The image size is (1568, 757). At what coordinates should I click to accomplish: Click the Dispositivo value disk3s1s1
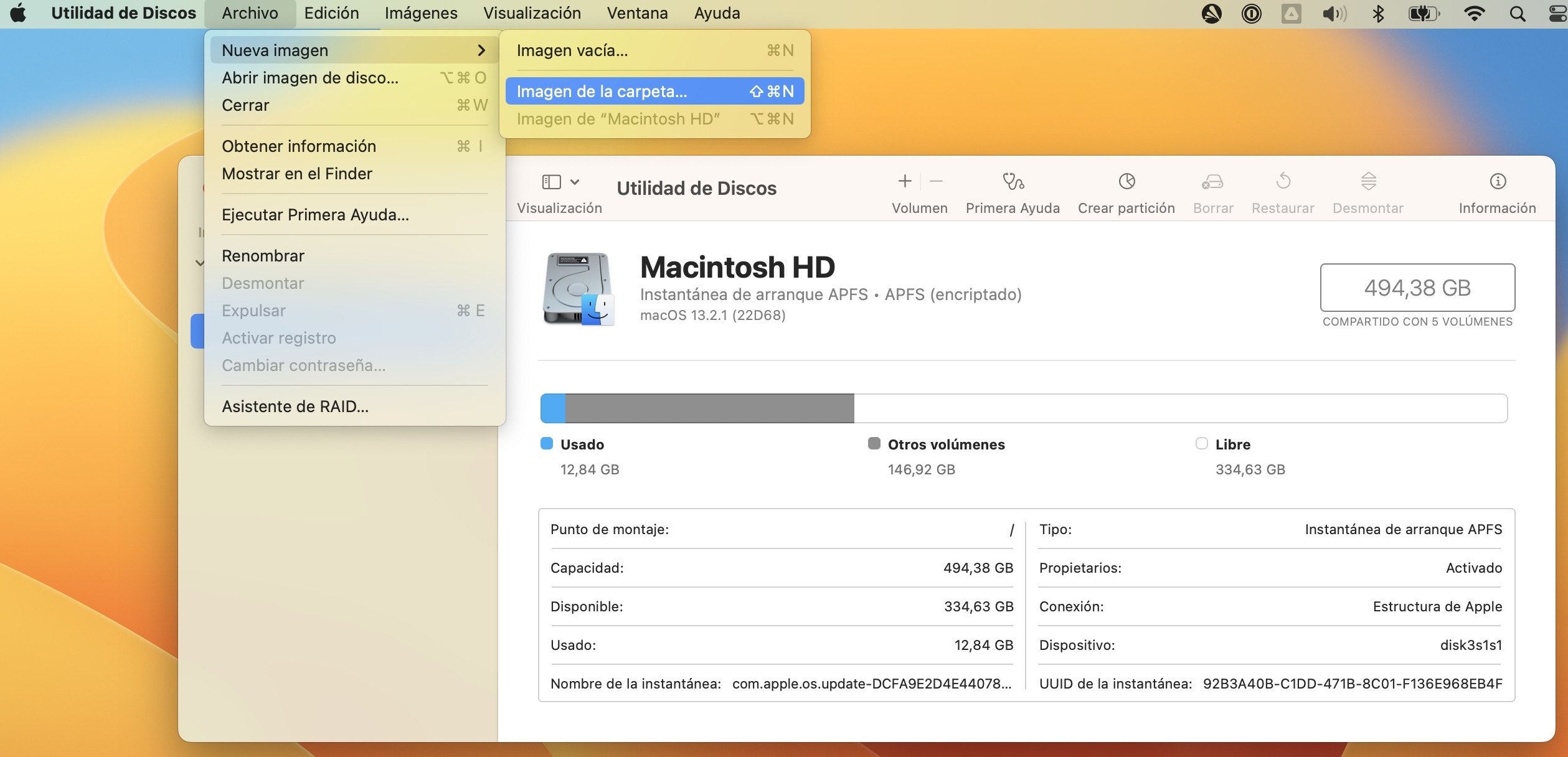coord(1471,645)
